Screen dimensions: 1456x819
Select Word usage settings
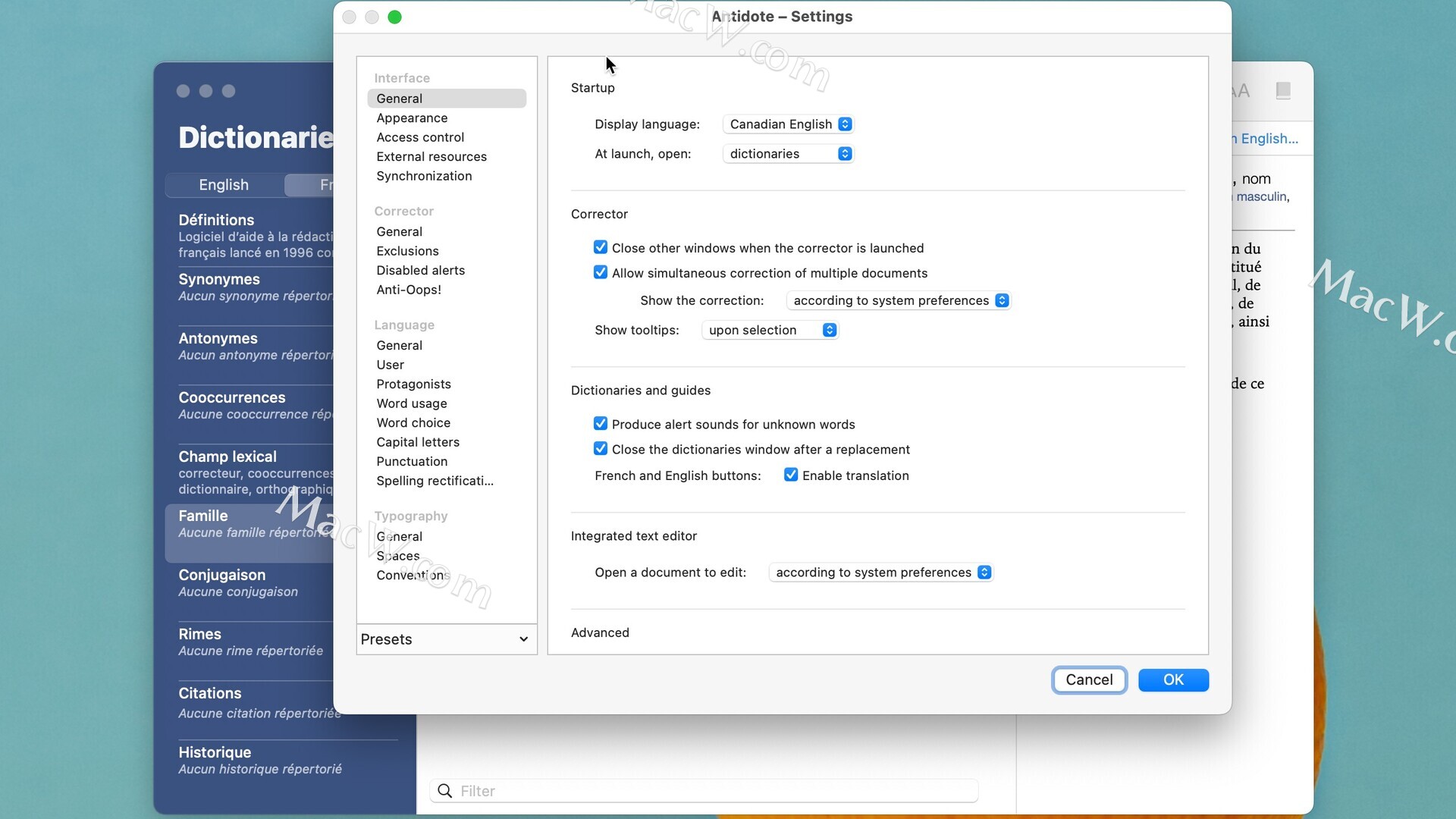(412, 403)
